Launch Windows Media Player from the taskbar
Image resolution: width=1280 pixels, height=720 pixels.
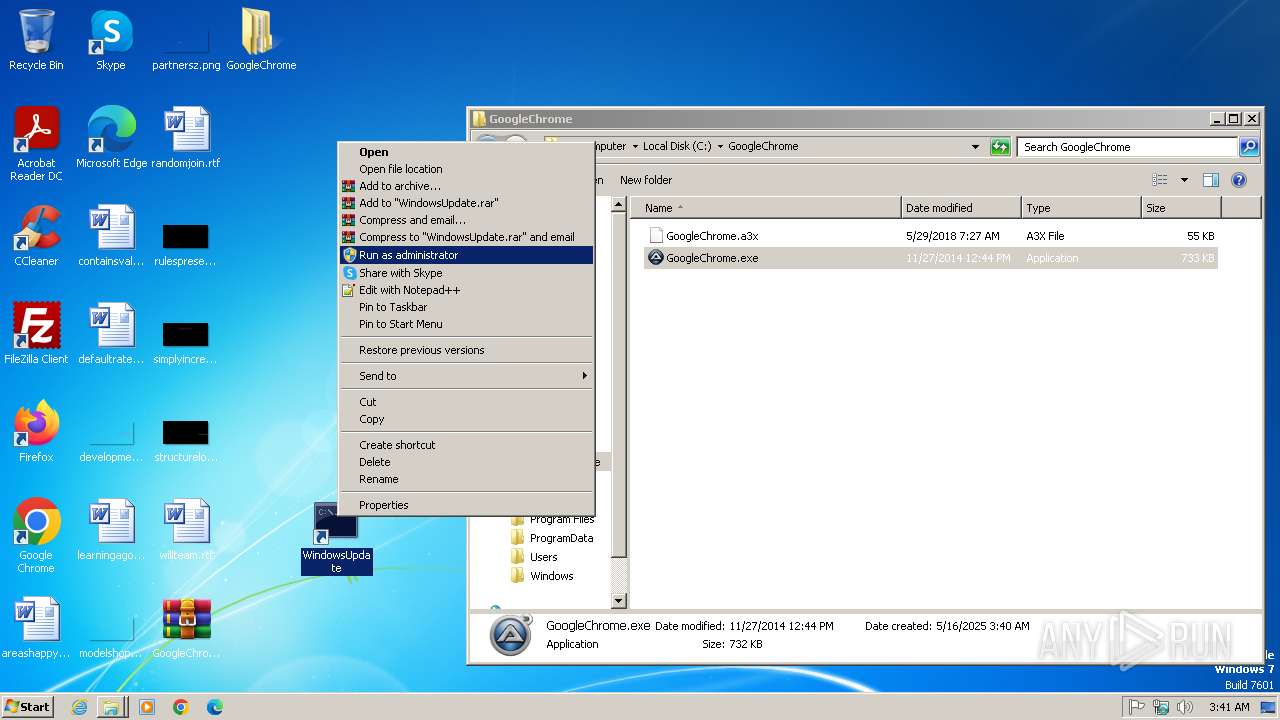click(147, 707)
